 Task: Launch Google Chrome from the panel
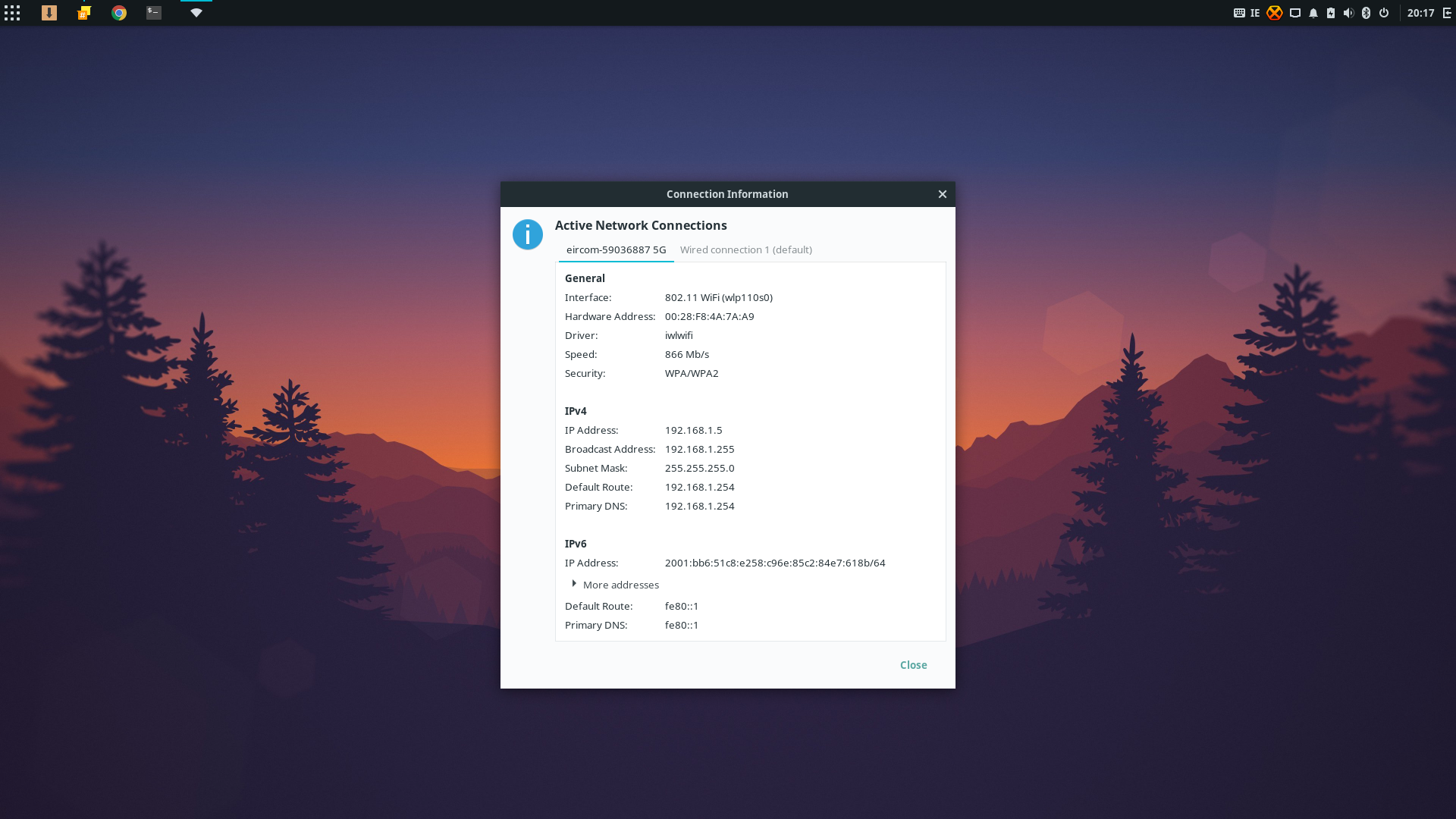pyautogui.click(x=119, y=13)
